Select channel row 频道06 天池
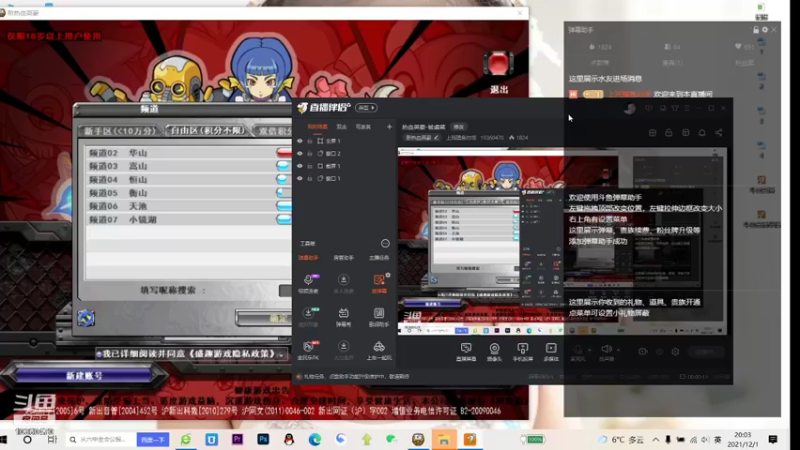 [x=189, y=206]
